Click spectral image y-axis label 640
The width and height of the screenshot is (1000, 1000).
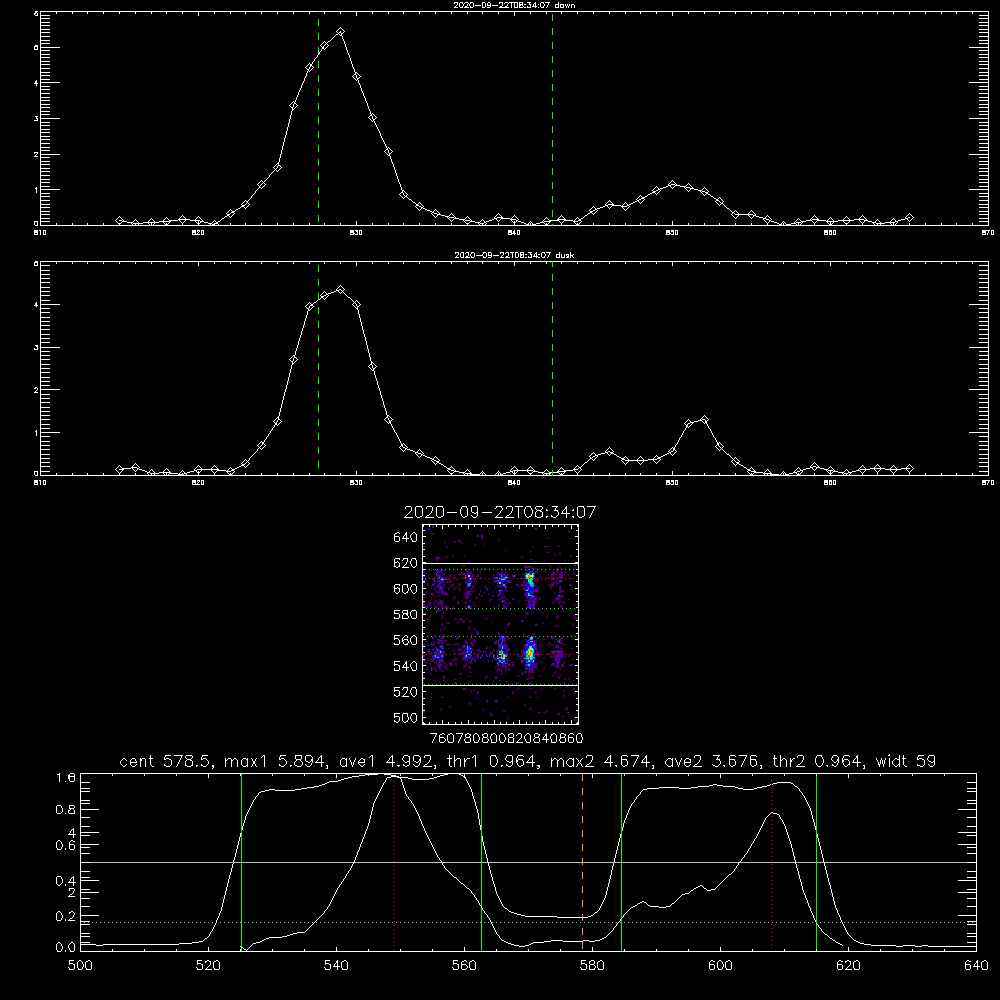(405, 537)
